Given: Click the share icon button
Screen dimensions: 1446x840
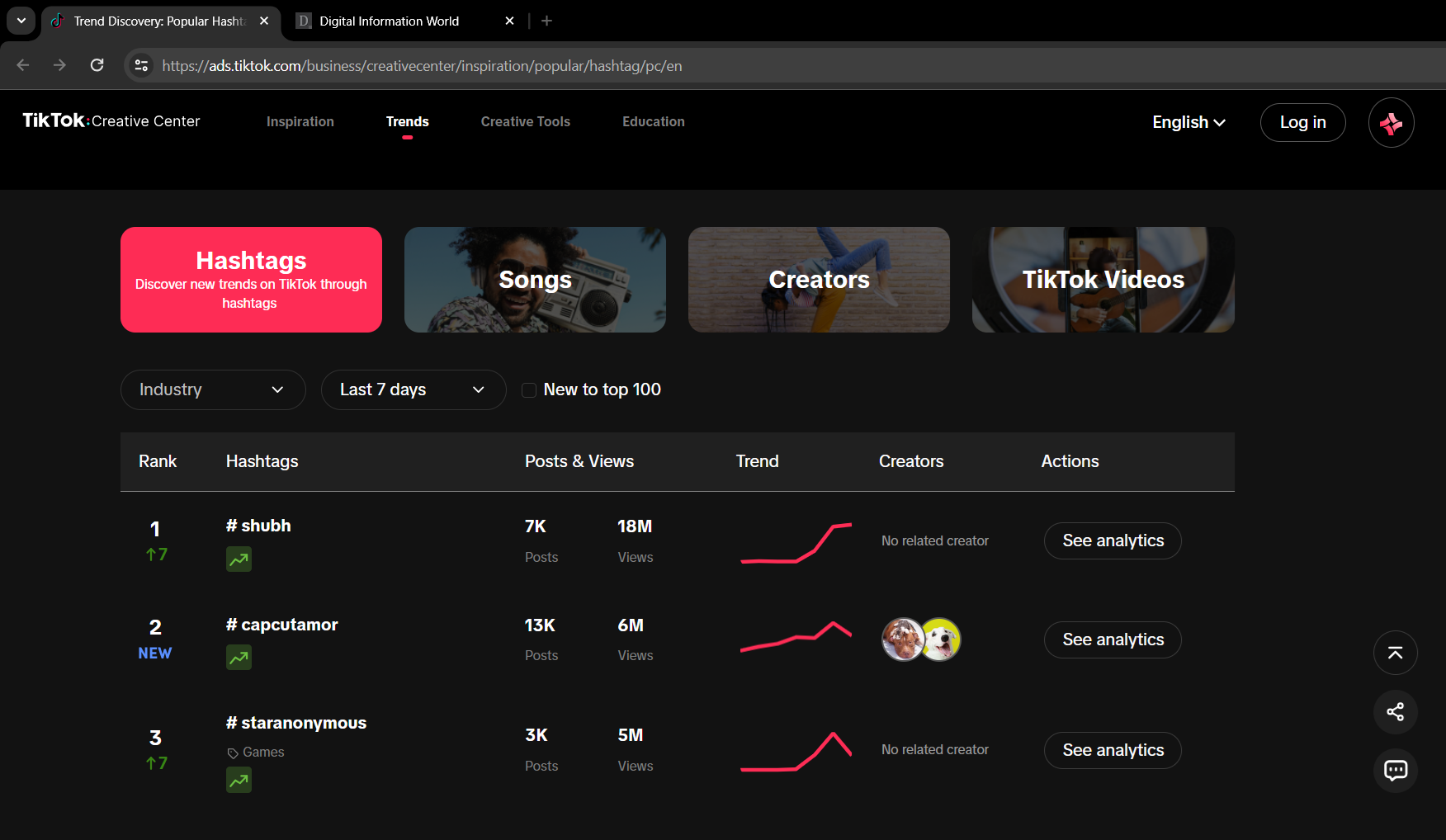Looking at the screenshot, I should (x=1396, y=711).
